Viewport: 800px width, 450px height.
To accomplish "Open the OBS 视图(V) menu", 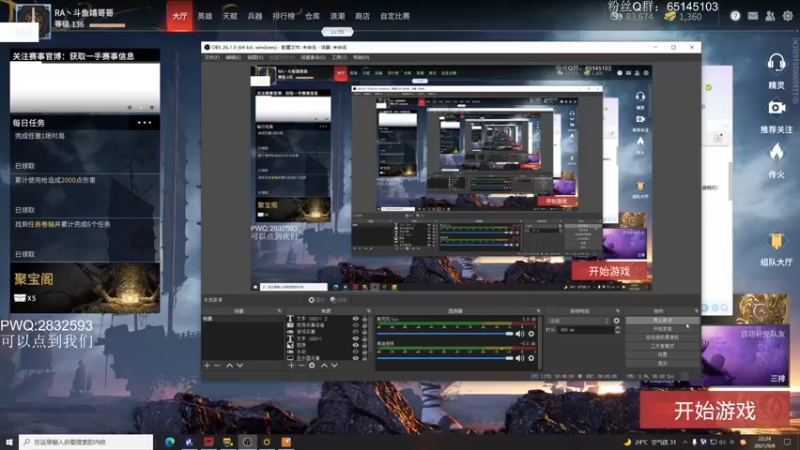I will click(x=255, y=58).
